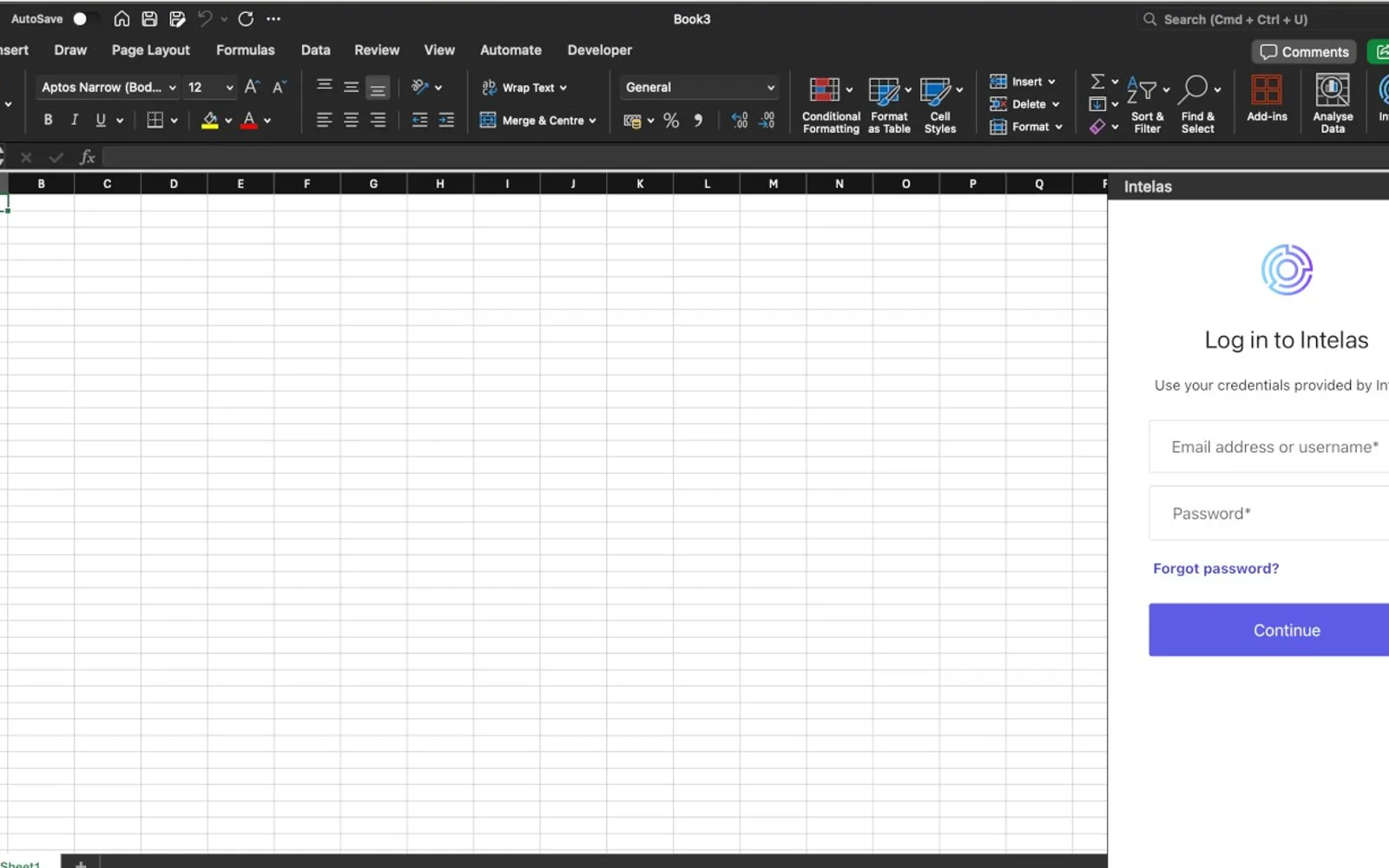Switch to the Formulas tab
The image size is (1389, 868).
pyautogui.click(x=246, y=50)
